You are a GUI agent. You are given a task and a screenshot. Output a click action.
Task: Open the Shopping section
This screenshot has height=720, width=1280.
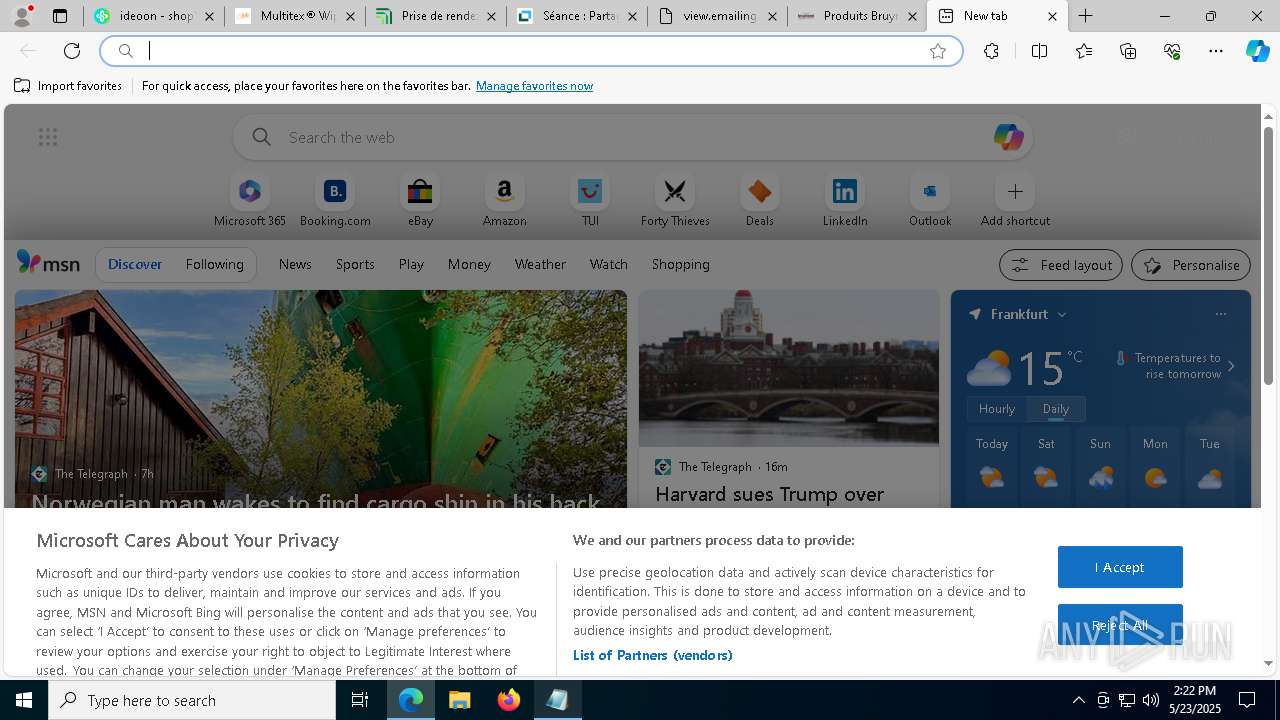[681, 264]
